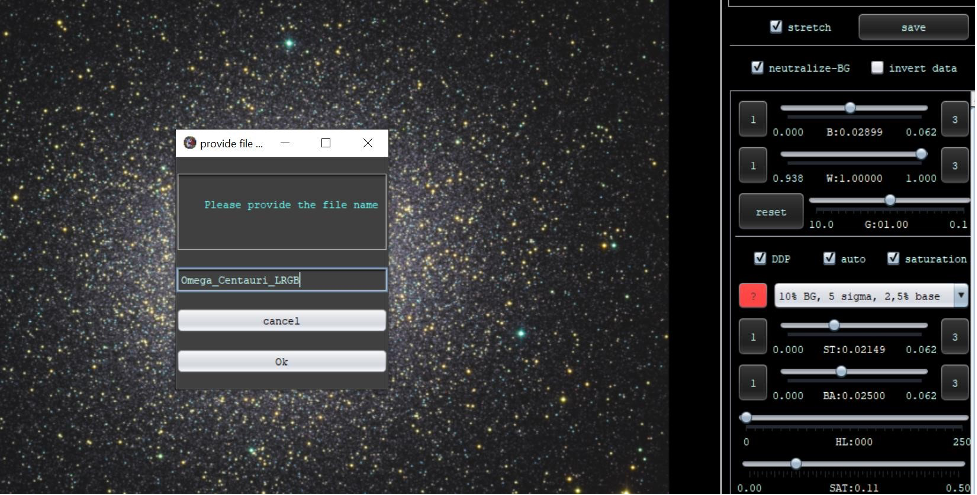Click the red question mark help button
977x495 pixels.
pyautogui.click(x=753, y=296)
